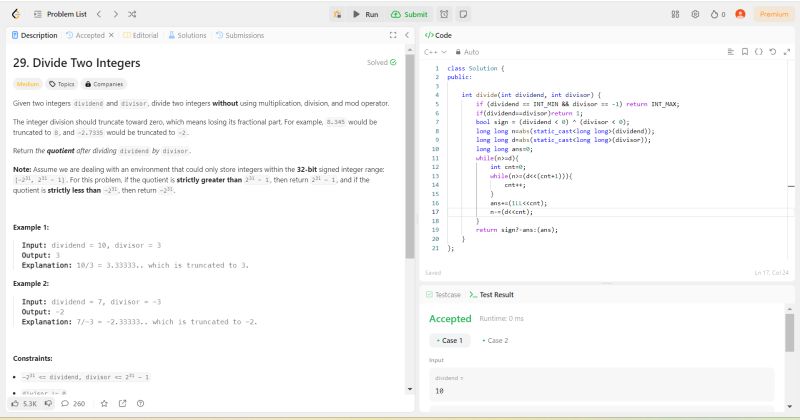Maximize the description panel fullscreen icon

coord(393,35)
